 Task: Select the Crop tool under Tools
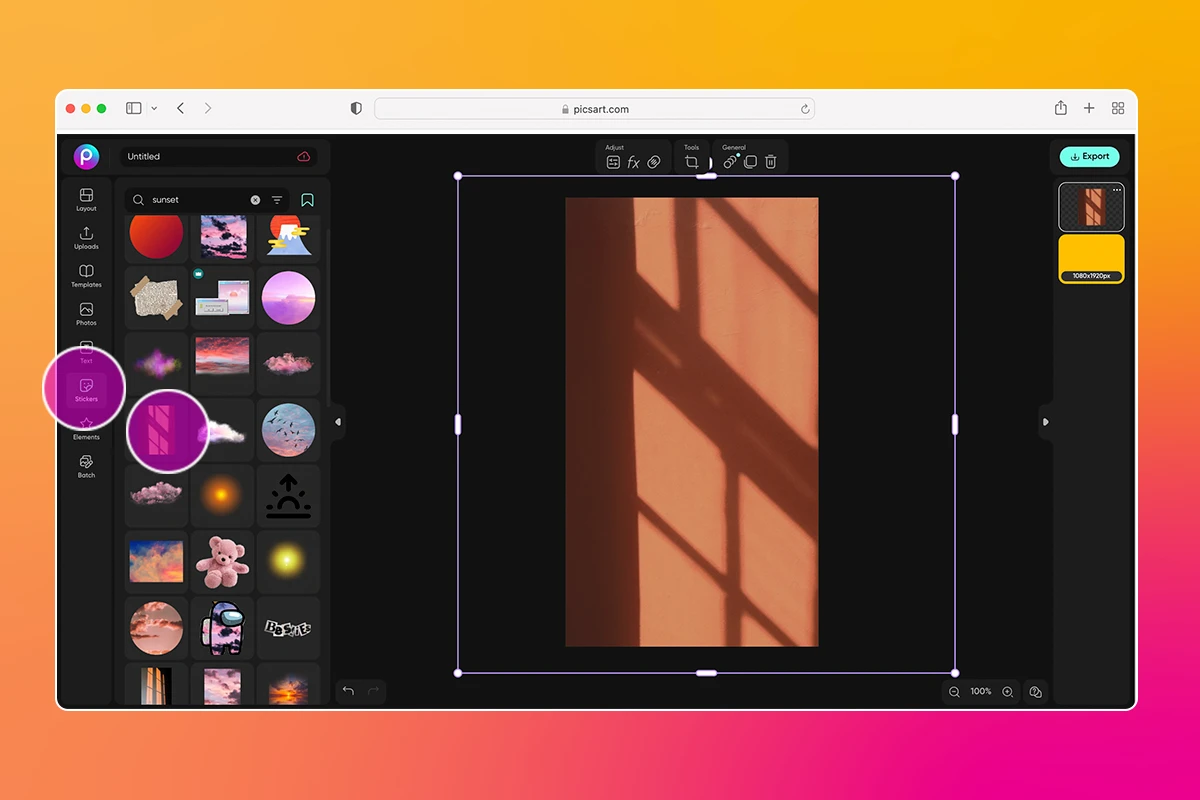pos(691,160)
